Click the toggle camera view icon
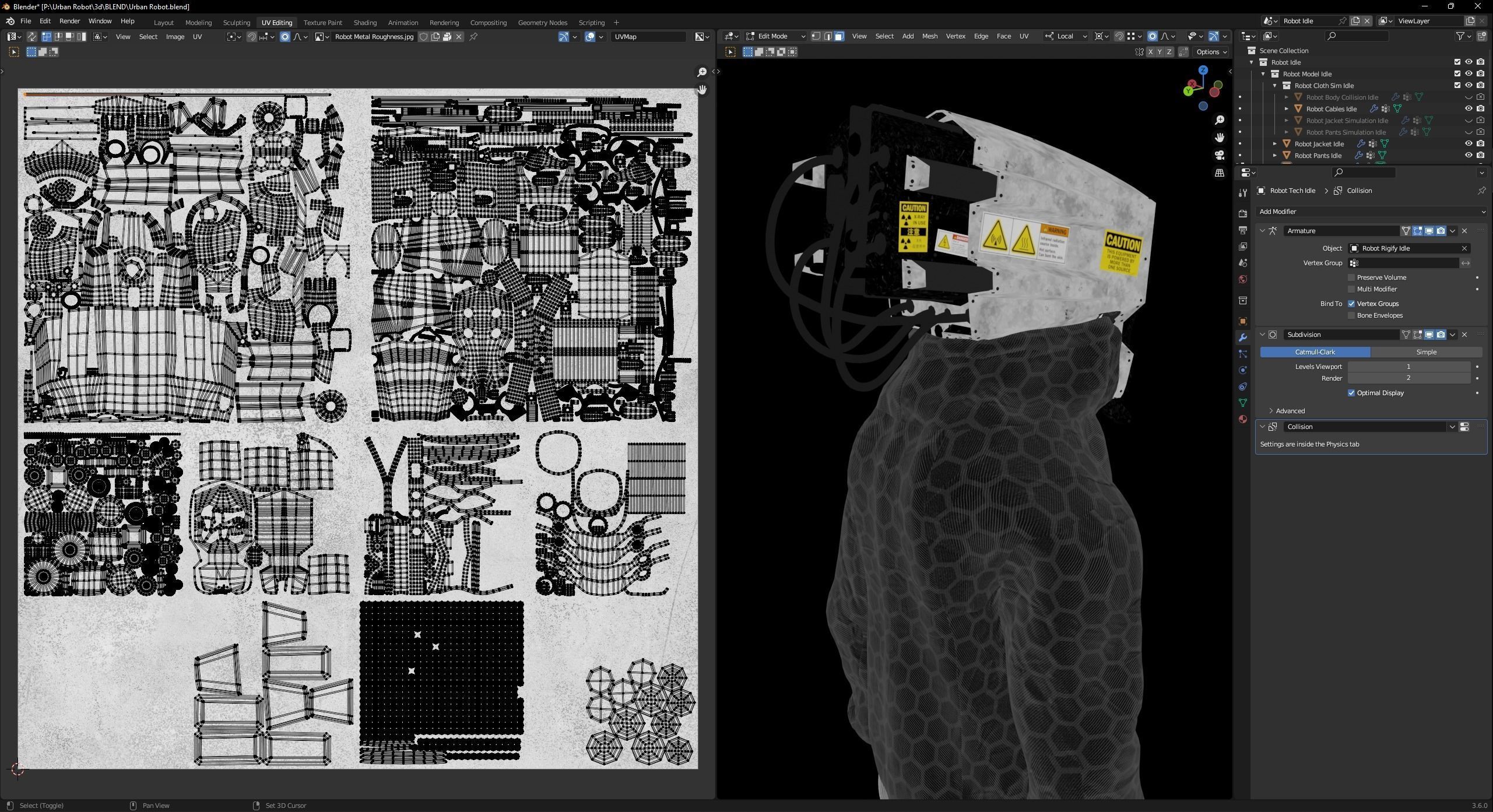The image size is (1493, 812). point(1219,155)
